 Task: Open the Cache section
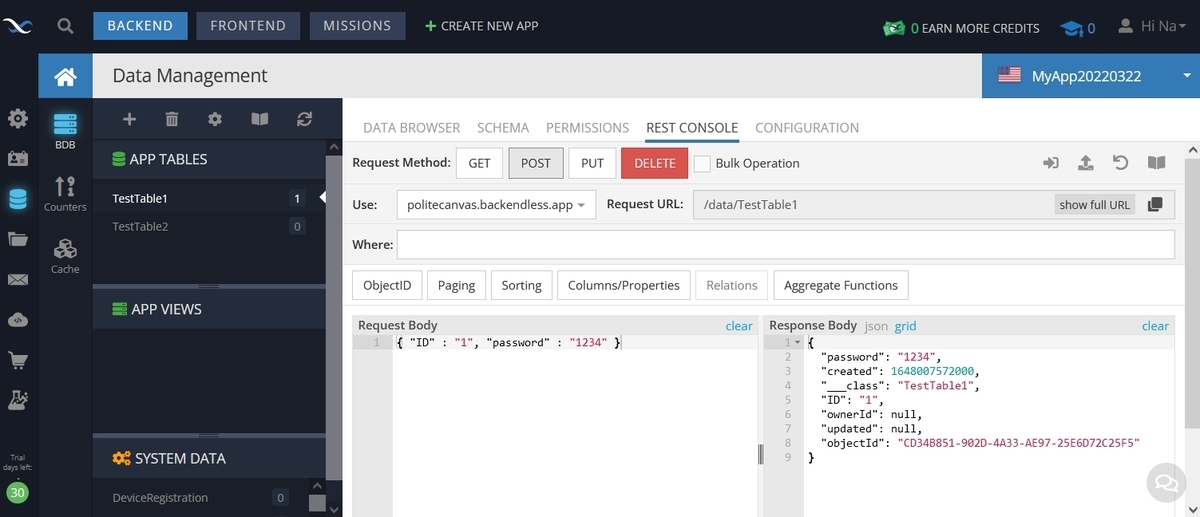65,256
